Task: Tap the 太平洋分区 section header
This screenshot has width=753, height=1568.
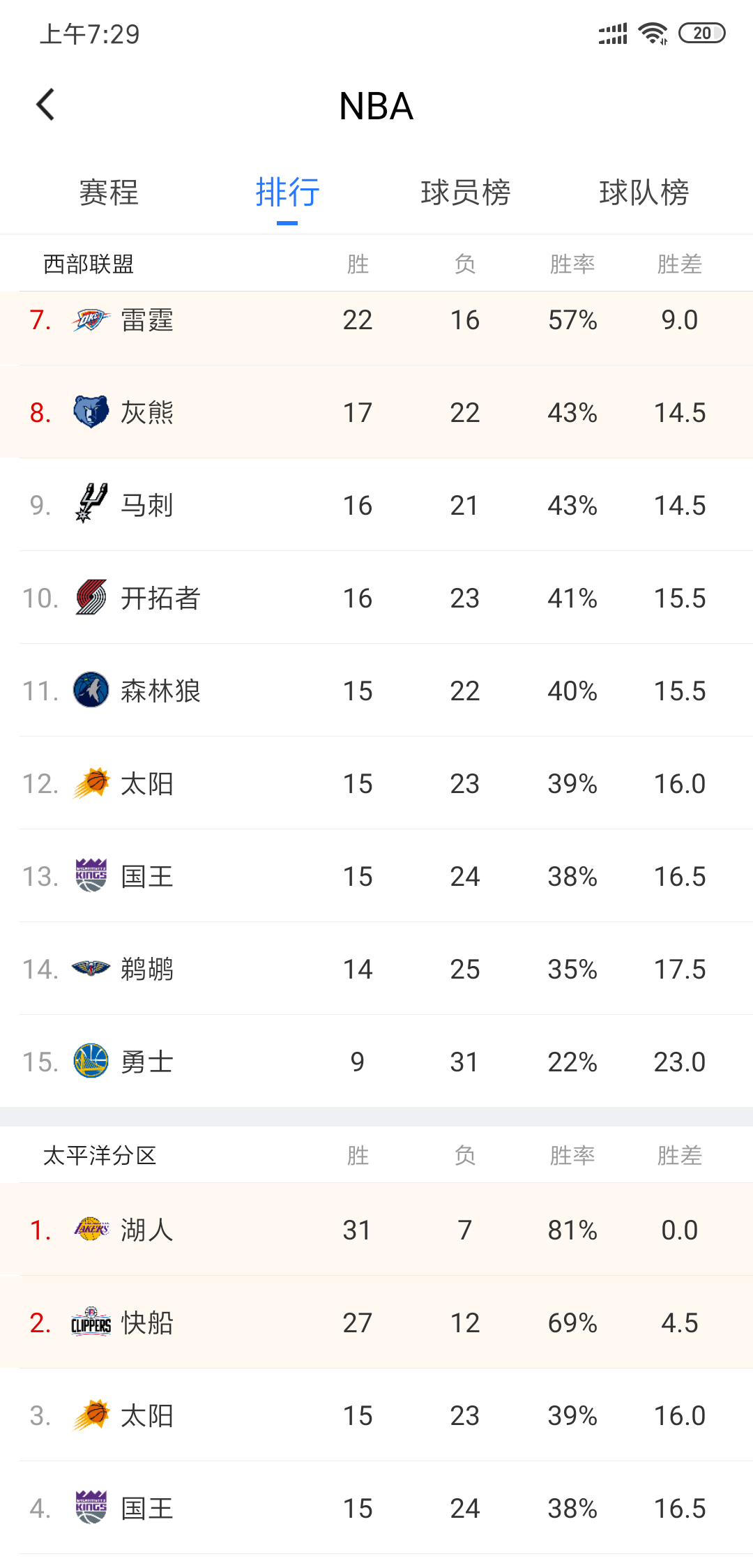Action: click(100, 1156)
